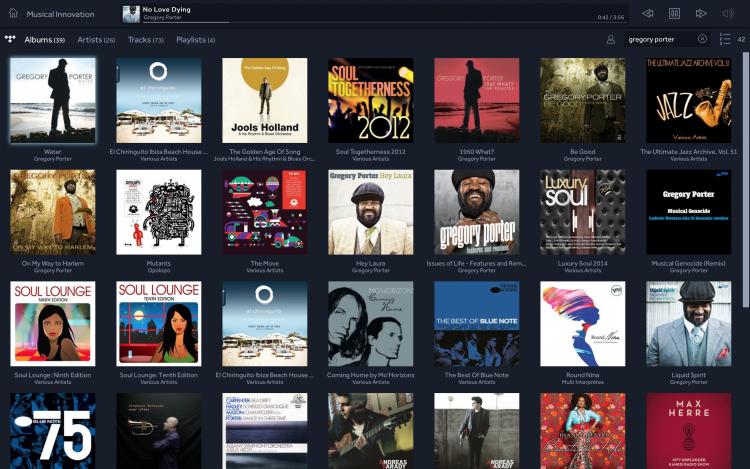The width and height of the screenshot is (750, 469).
Task: Click the now playing album art thumbnail
Action: tap(131, 13)
